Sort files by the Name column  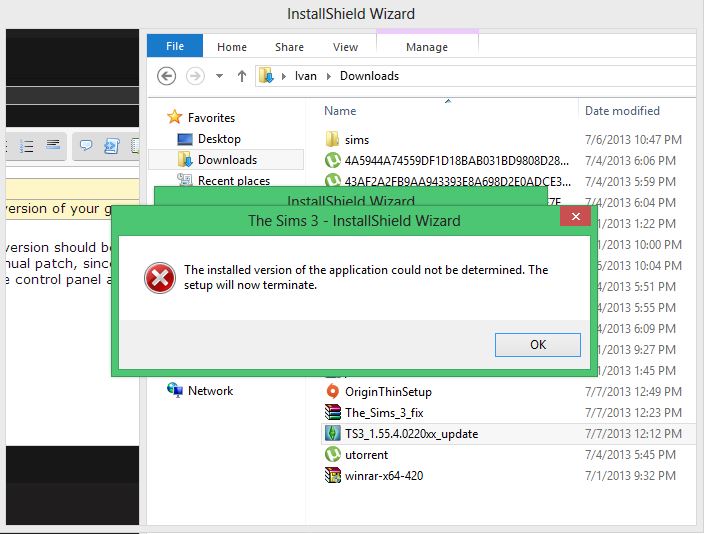pos(340,111)
